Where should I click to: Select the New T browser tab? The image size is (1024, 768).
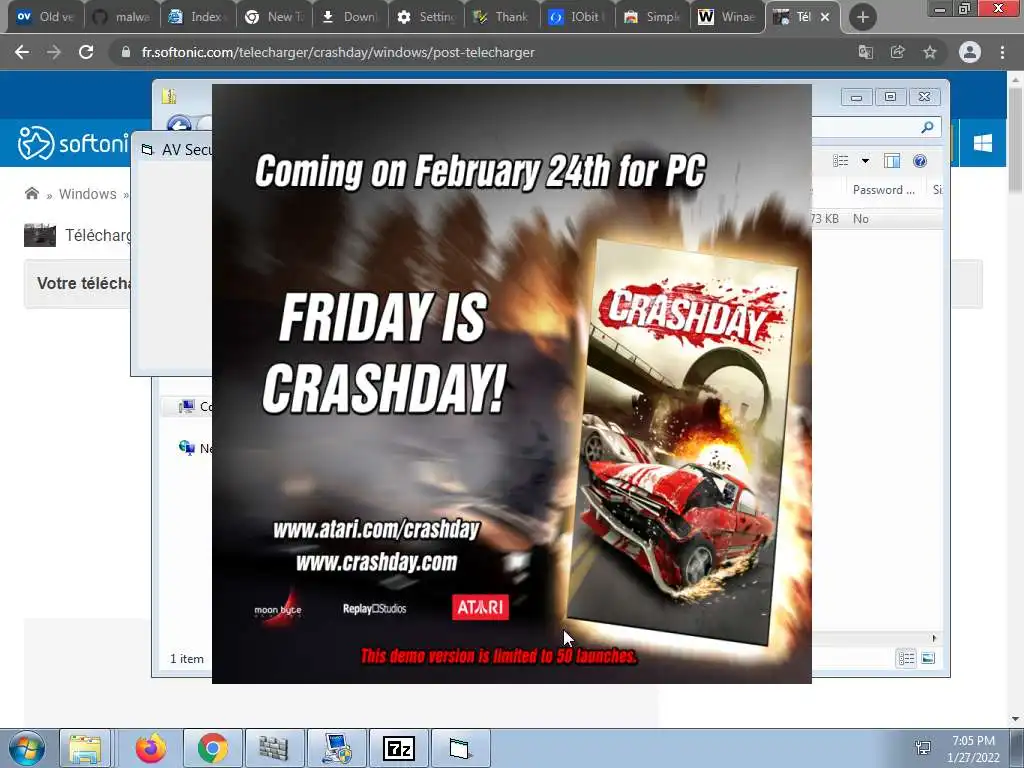274,17
